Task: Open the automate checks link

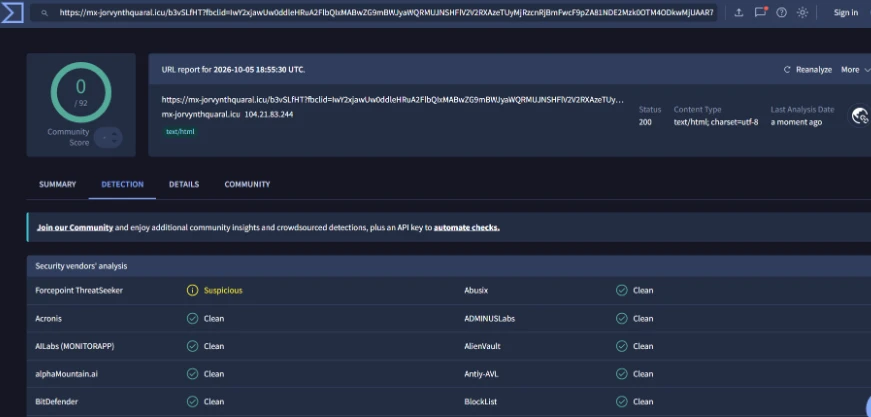Action: pyautogui.click(x=467, y=228)
